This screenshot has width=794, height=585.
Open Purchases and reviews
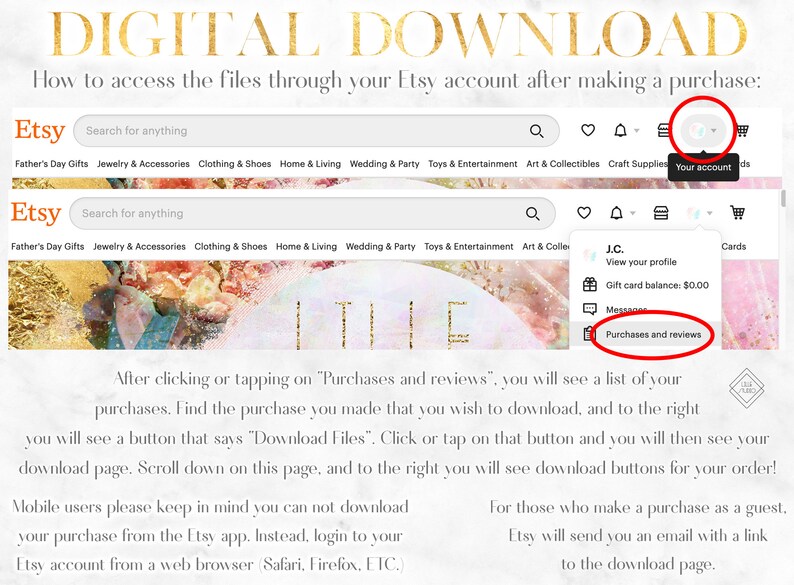coord(645,334)
